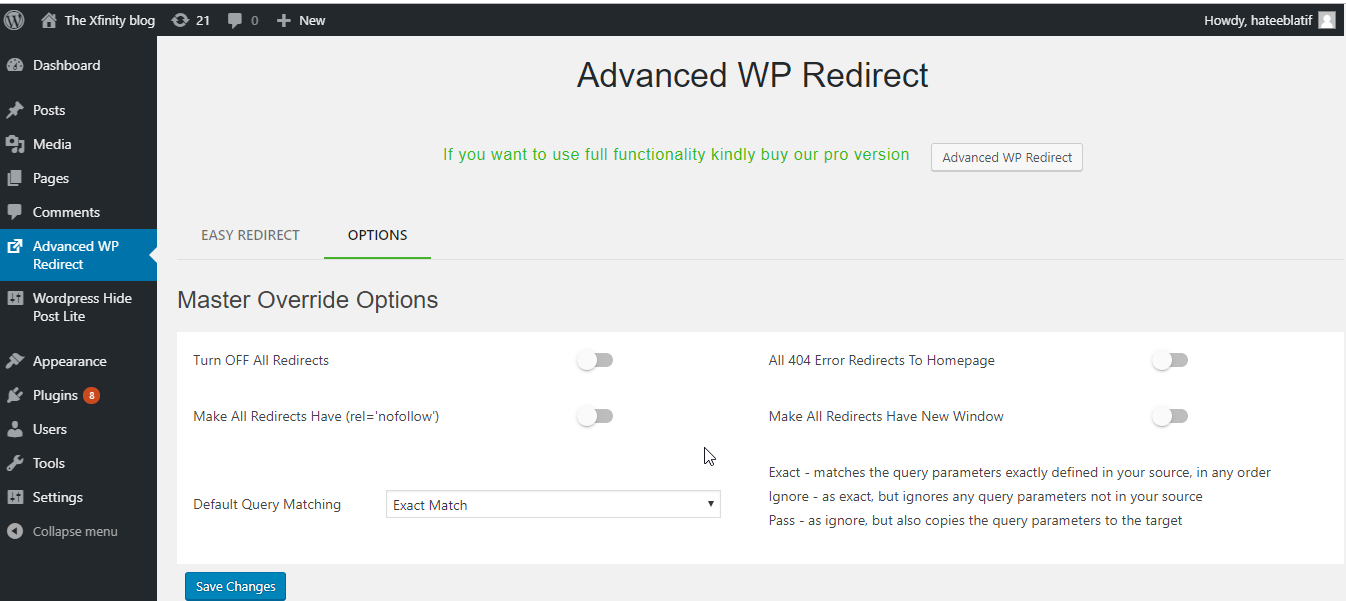Click the Exact query matching description line
1346x601 pixels.
[1019, 472]
